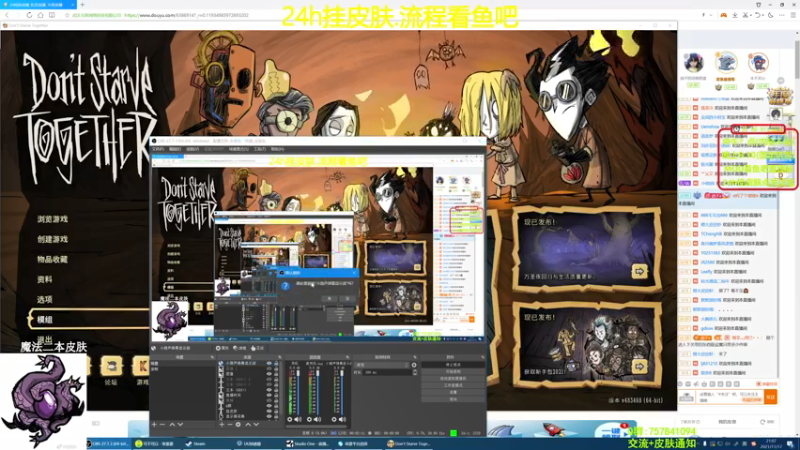Click the OBS Stop Streaming button
The image size is (800, 450).
point(453,365)
